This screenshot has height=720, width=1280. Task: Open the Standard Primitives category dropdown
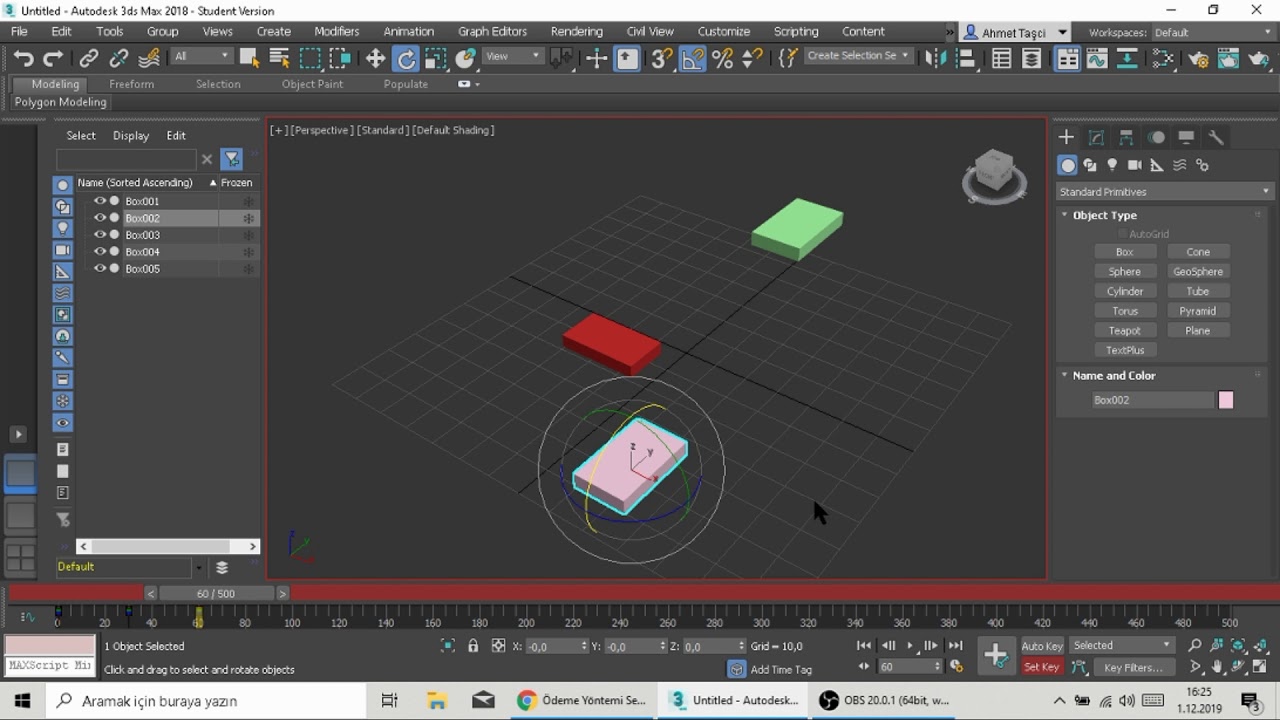coord(1164,192)
